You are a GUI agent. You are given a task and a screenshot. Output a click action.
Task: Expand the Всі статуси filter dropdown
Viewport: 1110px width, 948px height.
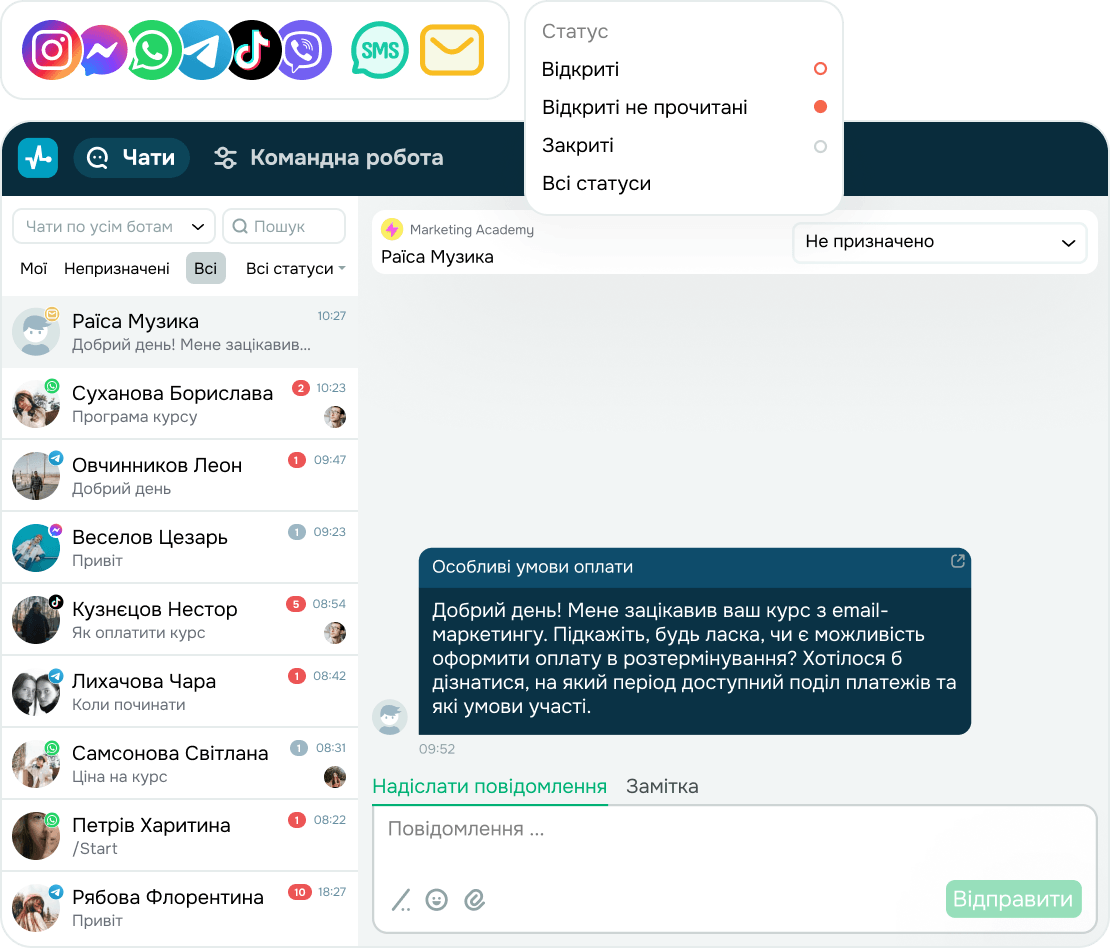coord(295,268)
